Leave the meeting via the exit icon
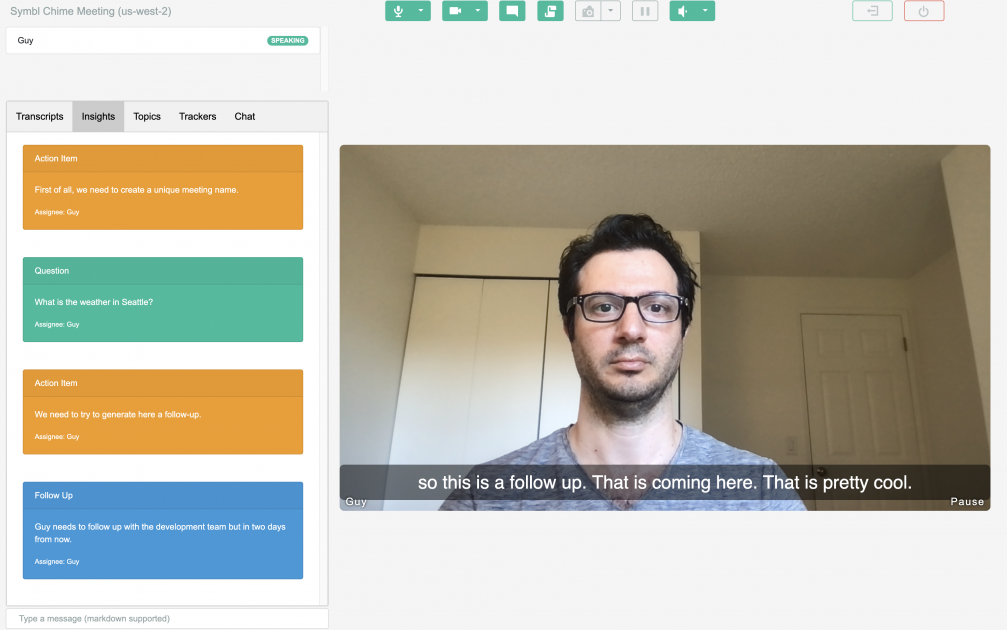Viewport: 1007px width, 630px height. pos(871,11)
